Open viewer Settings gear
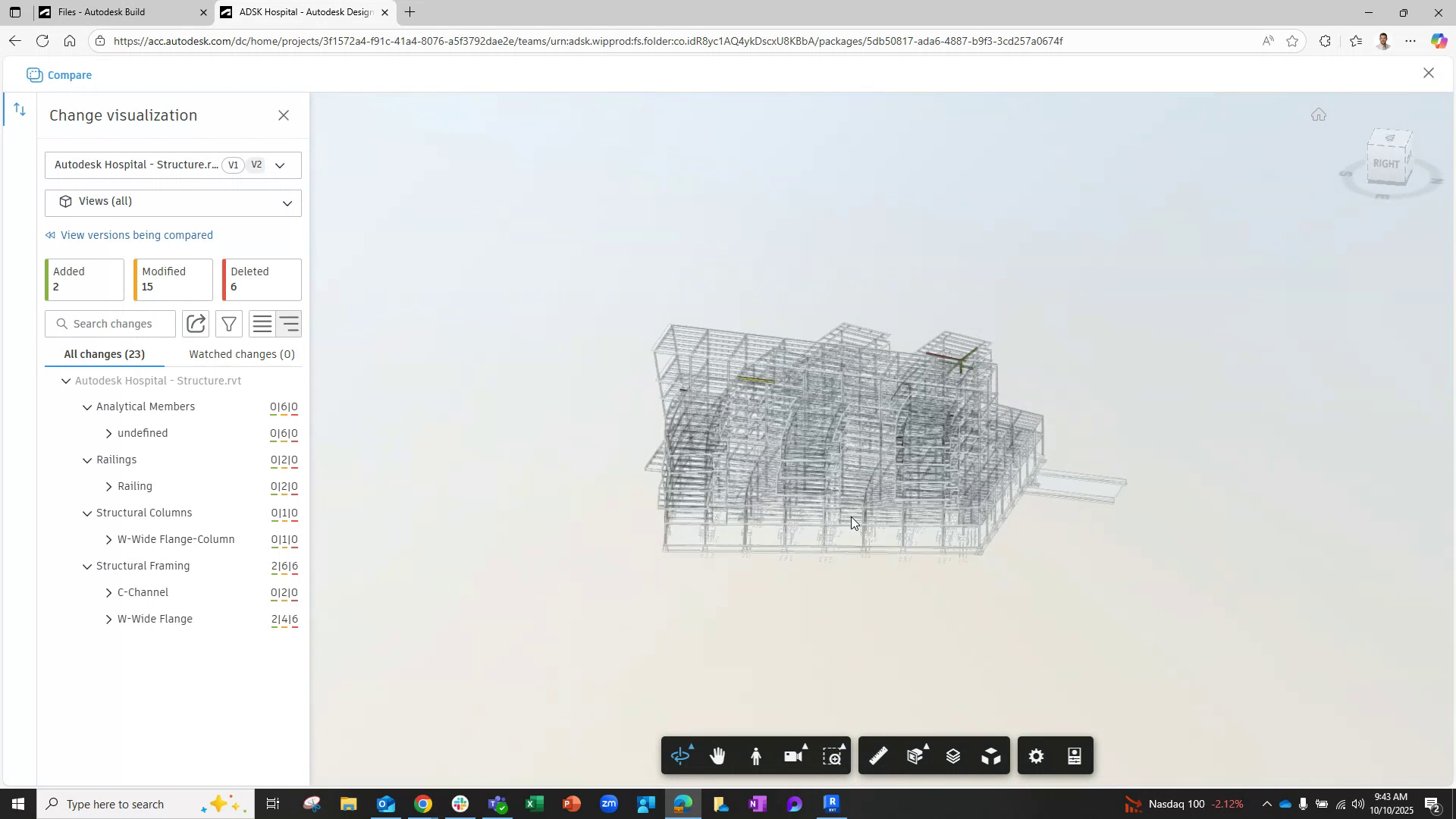 point(1036,755)
